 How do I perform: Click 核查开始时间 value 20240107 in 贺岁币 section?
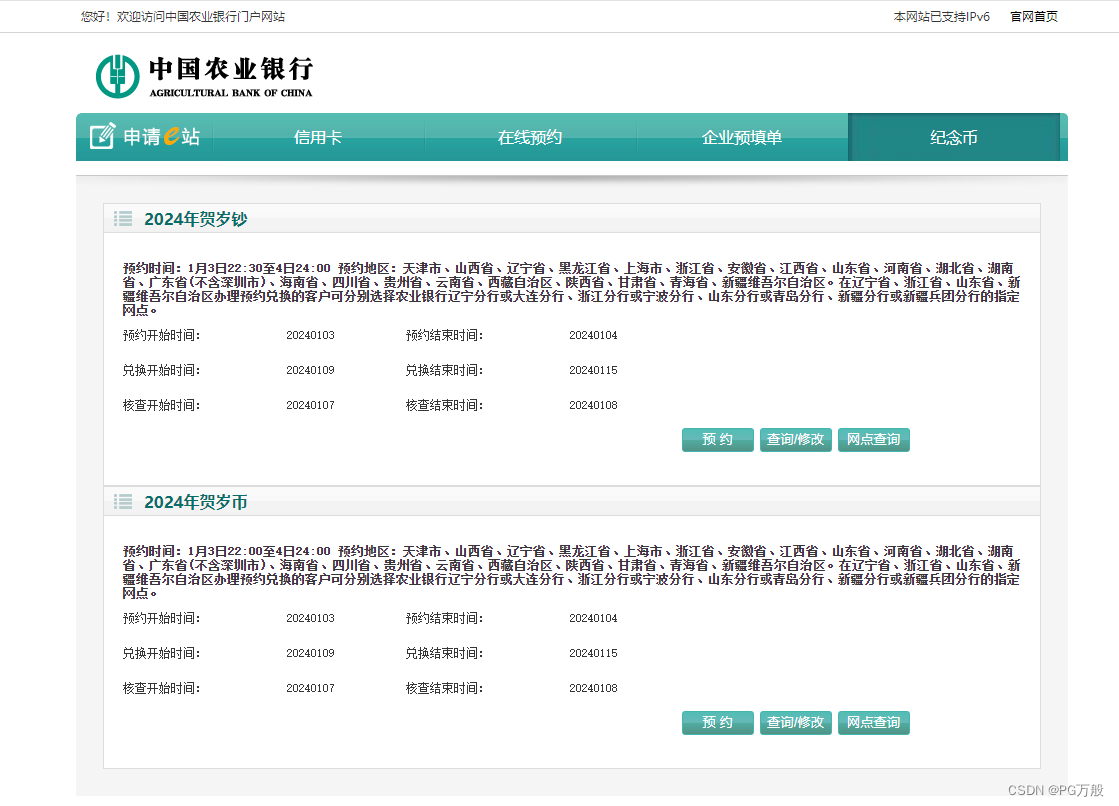310,688
